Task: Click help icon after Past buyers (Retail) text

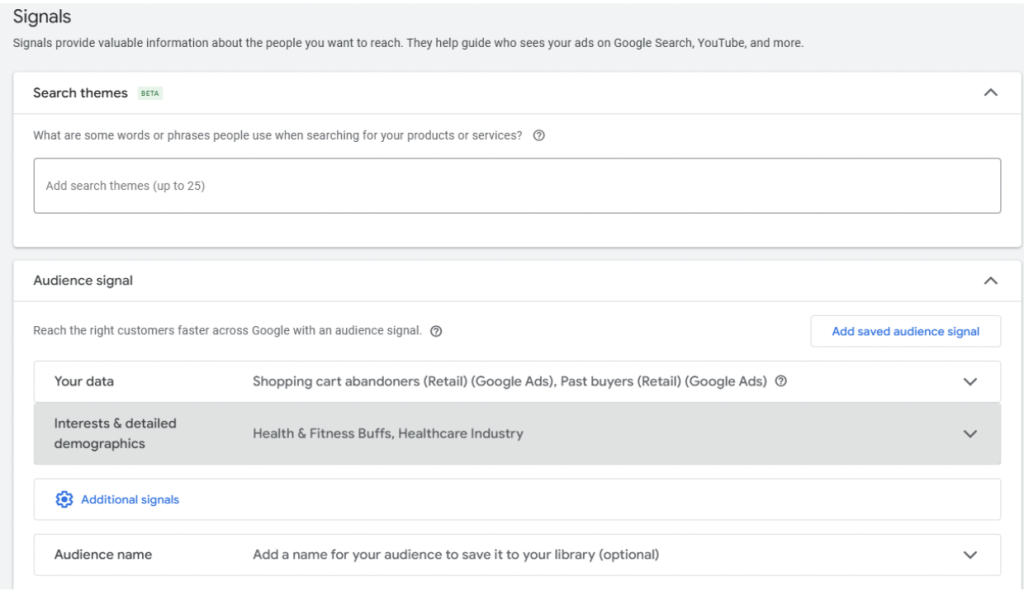Action: [x=781, y=381]
